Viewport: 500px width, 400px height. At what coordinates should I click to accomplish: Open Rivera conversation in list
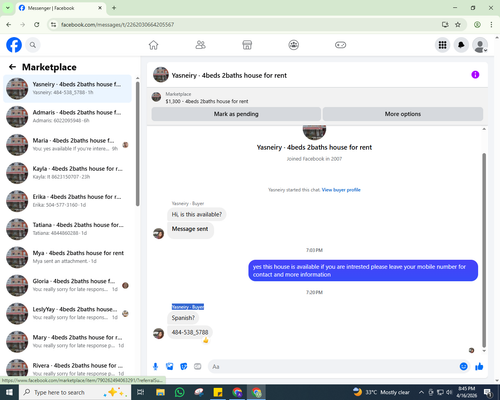[x=67, y=368]
